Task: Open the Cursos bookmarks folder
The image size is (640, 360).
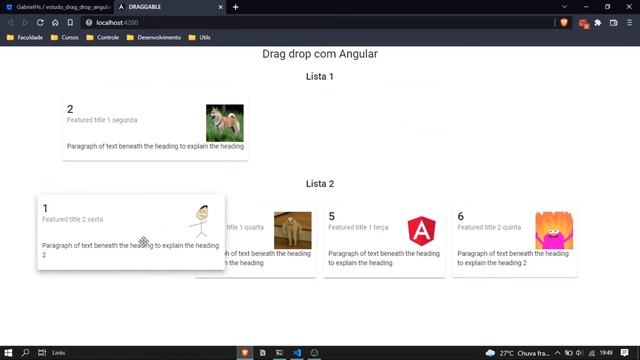Action: (x=64, y=38)
